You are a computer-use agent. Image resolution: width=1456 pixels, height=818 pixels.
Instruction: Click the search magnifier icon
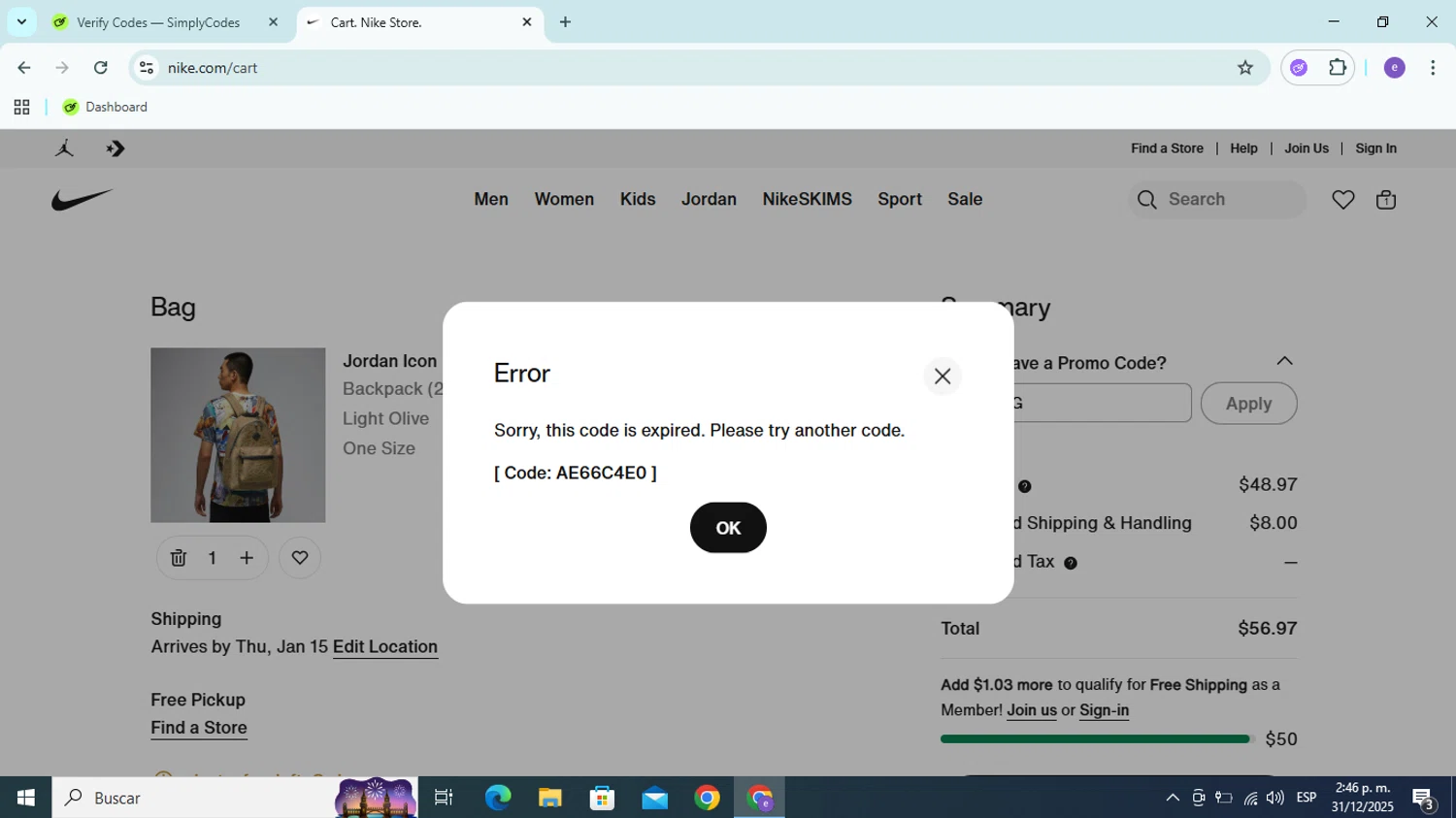coord(1146,200)
